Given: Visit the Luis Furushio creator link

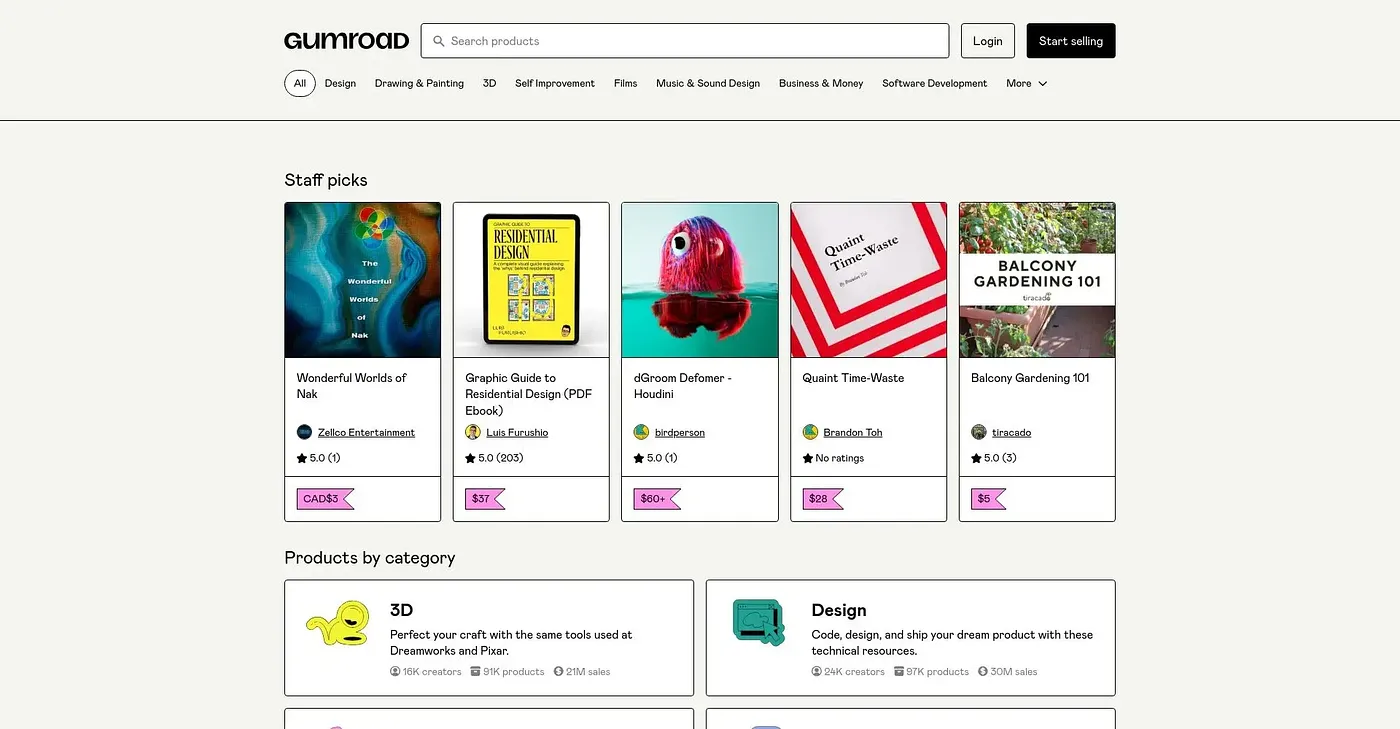Looking at the screenshot, I should click(x=517, y=433).
